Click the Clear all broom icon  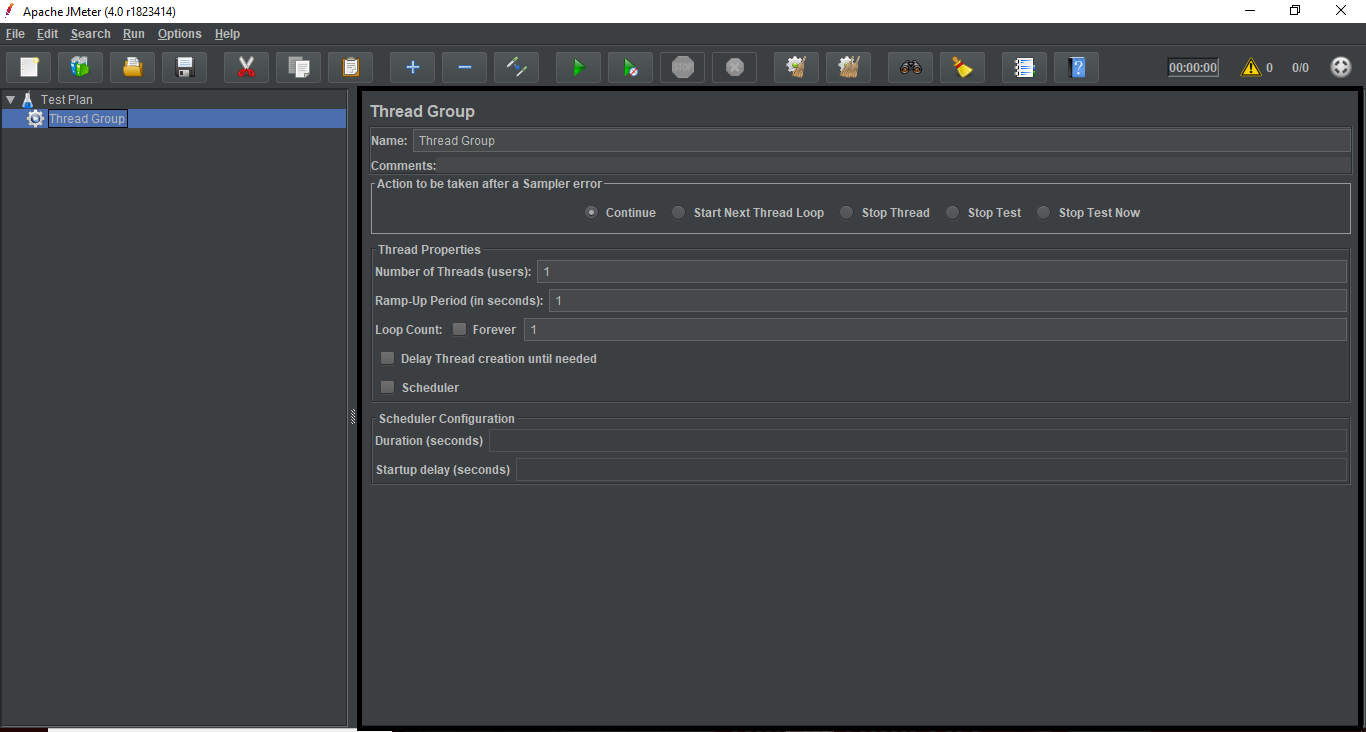pyautogui.click(x=962, y=68)
